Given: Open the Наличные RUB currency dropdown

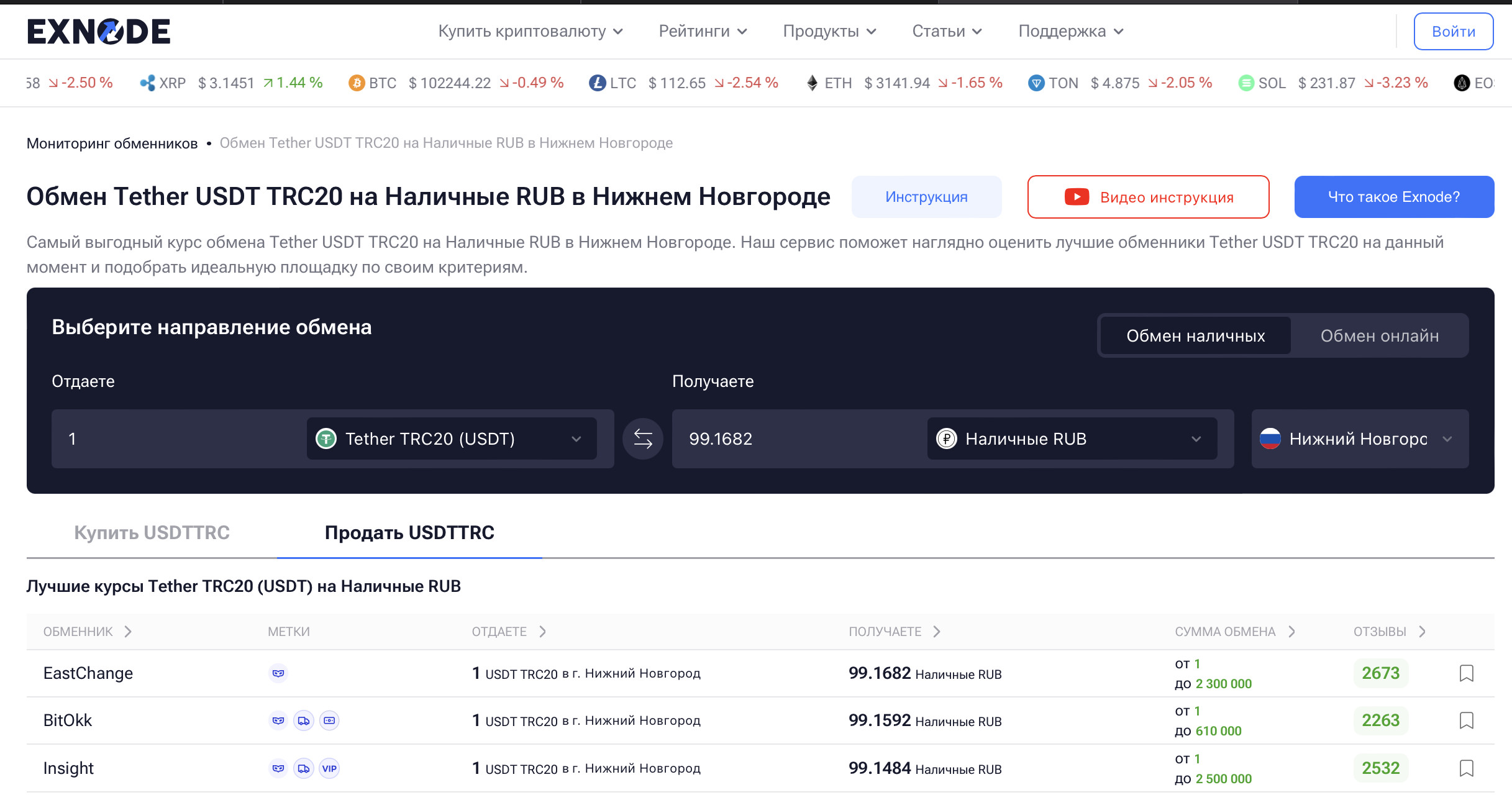Looking at the screenshot, I should click(1072, 439).
